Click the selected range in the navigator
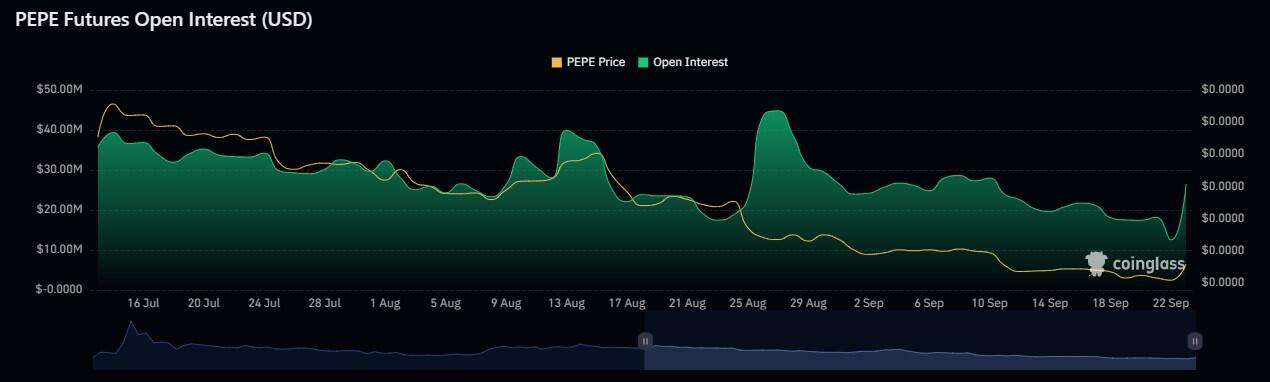Image resolution: width=1270 pixels, height=382 pixels. tap(919, 341)
